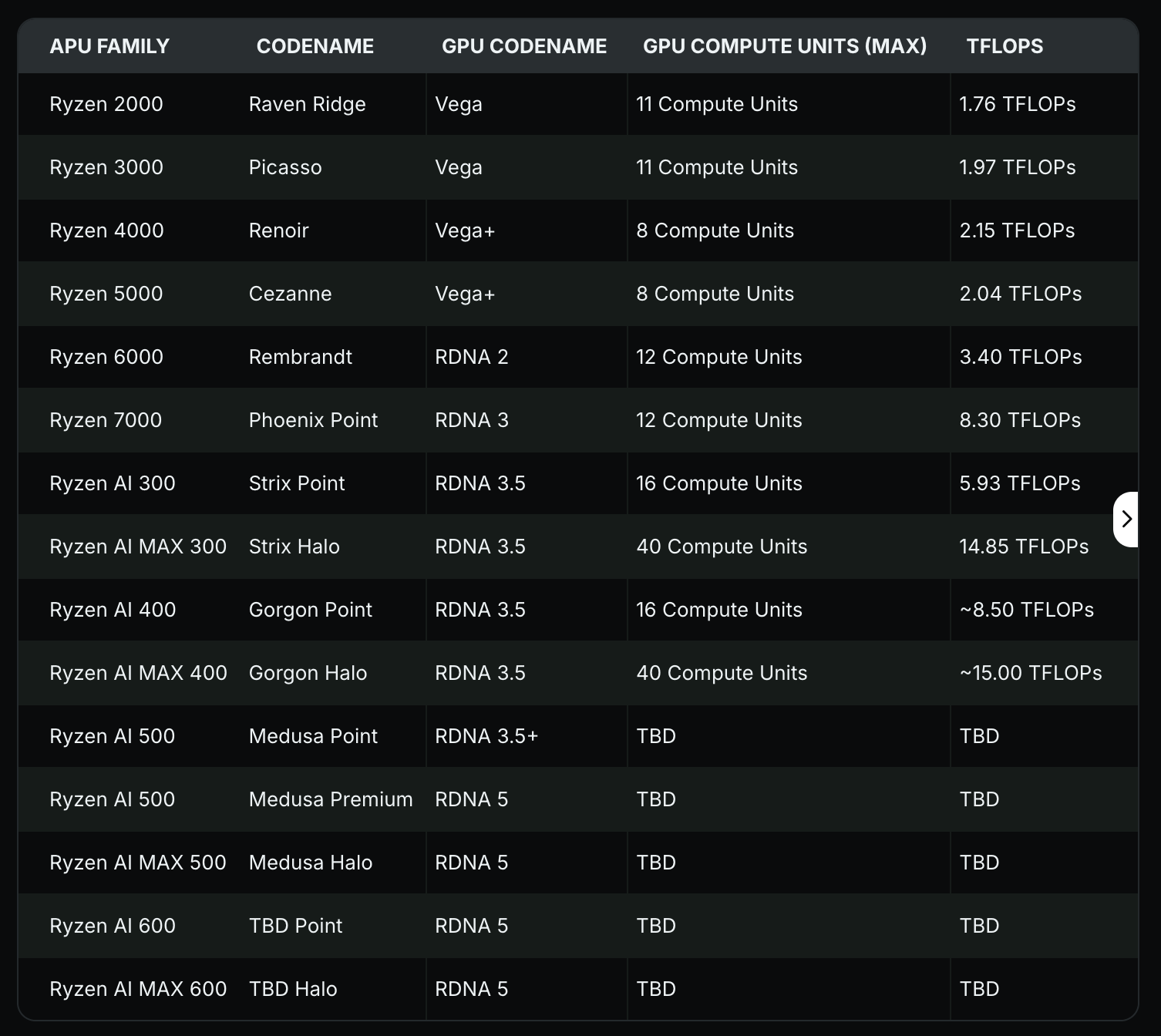
Task: Click the right arrow to scroll table
Action: click(x=1126, y=519)
